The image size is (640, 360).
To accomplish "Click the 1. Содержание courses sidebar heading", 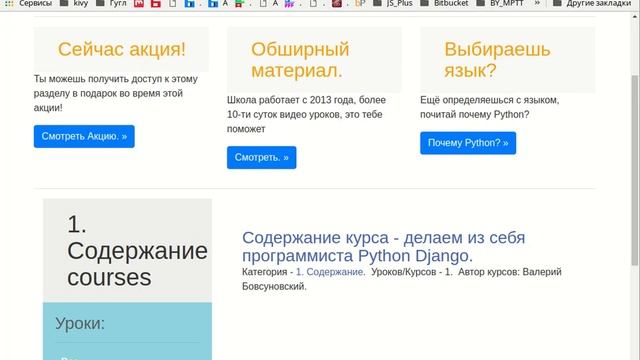I will click(x=137, y=251).
